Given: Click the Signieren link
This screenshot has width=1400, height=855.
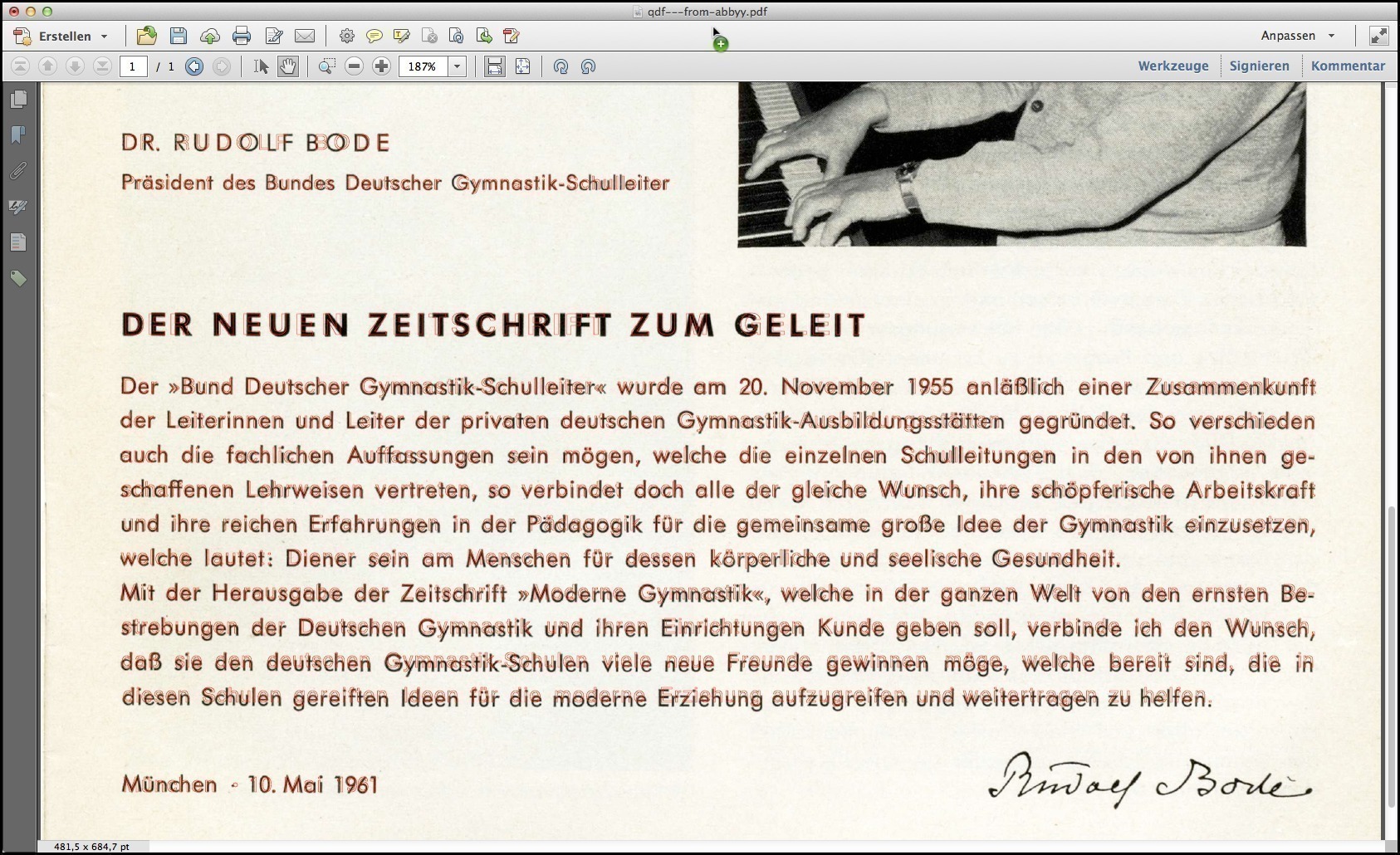Looking at the screenshot, I should coord(1259,66).
